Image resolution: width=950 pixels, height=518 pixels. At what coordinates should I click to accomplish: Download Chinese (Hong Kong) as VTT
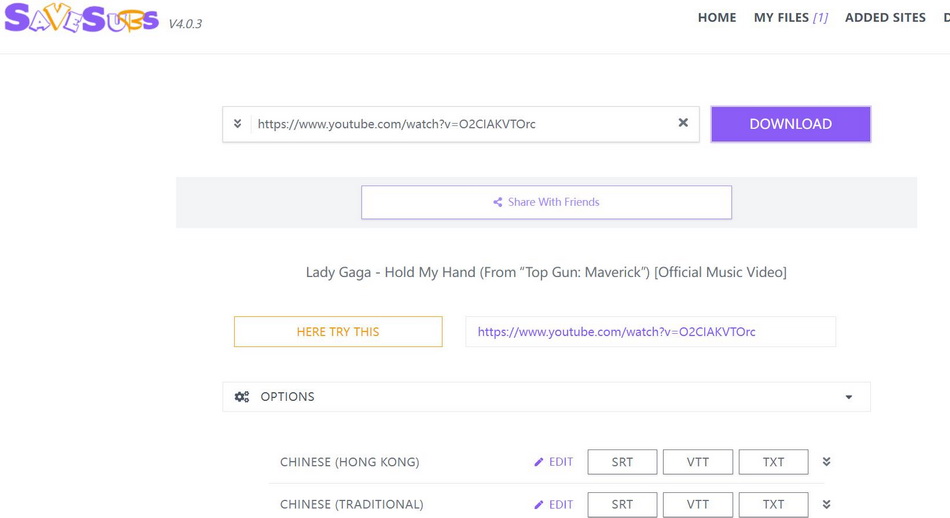coord(698,462)
